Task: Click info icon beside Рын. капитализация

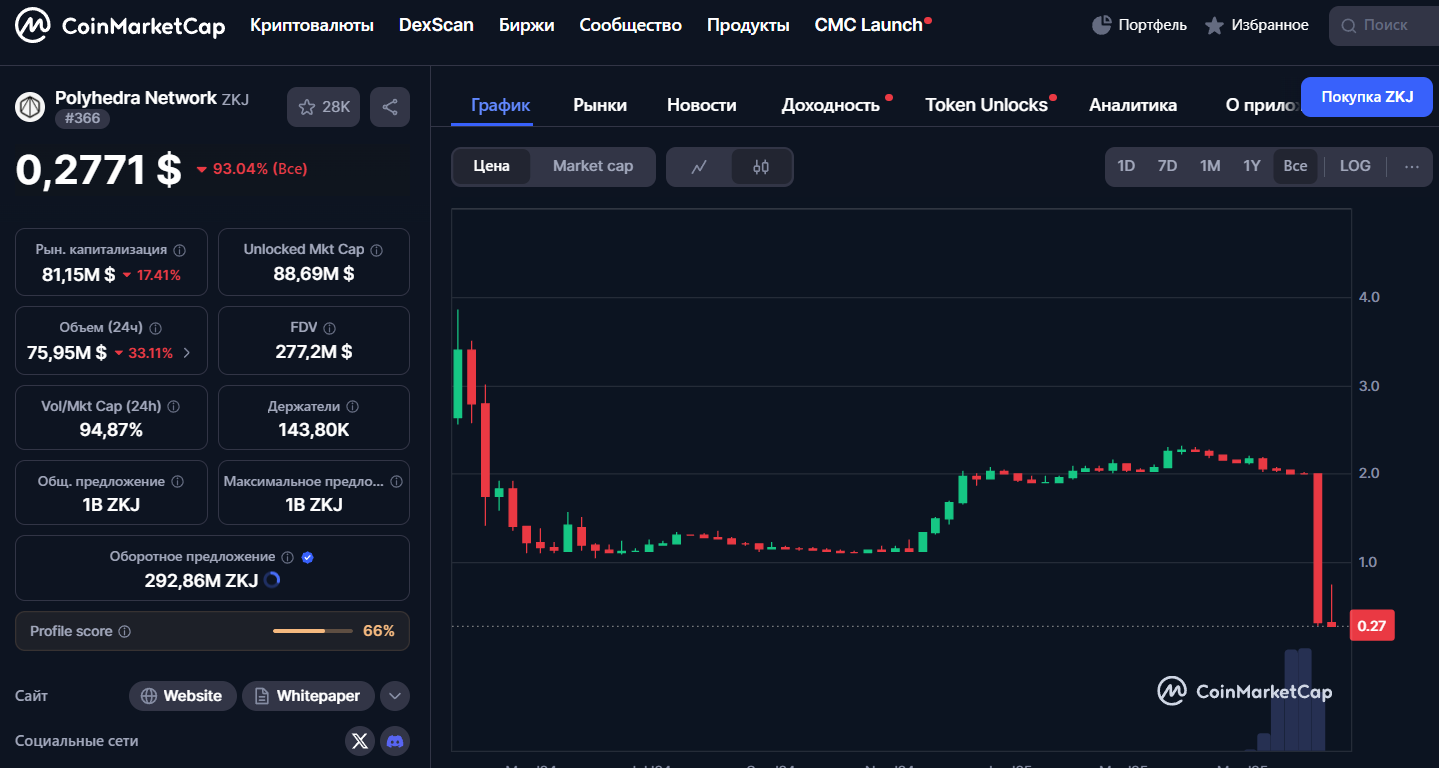Action: (180, 250)
